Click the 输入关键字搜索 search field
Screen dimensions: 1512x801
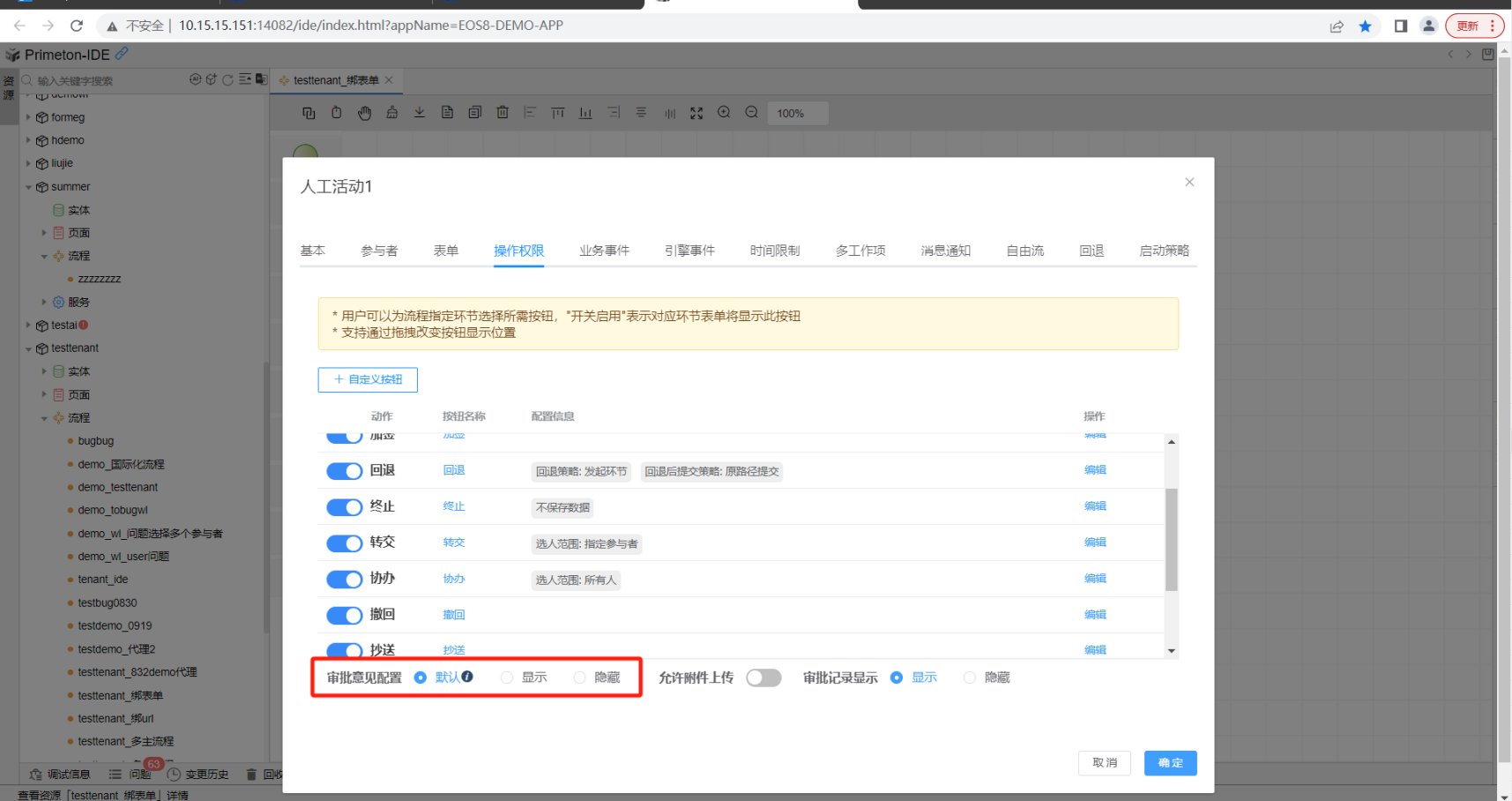click(106, 80)
